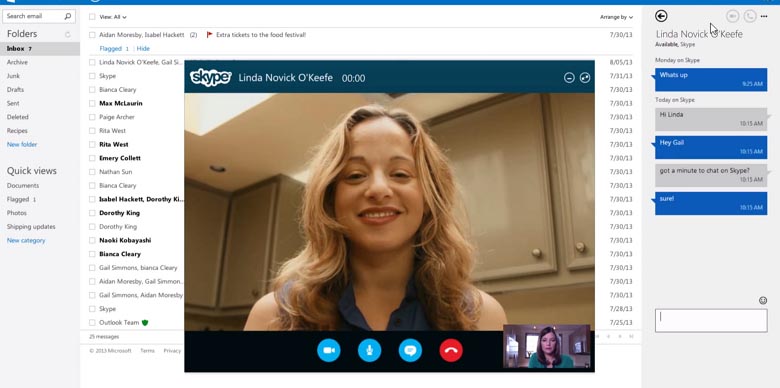Create a New folder link
780x388 pixels.
pos(22,144)
